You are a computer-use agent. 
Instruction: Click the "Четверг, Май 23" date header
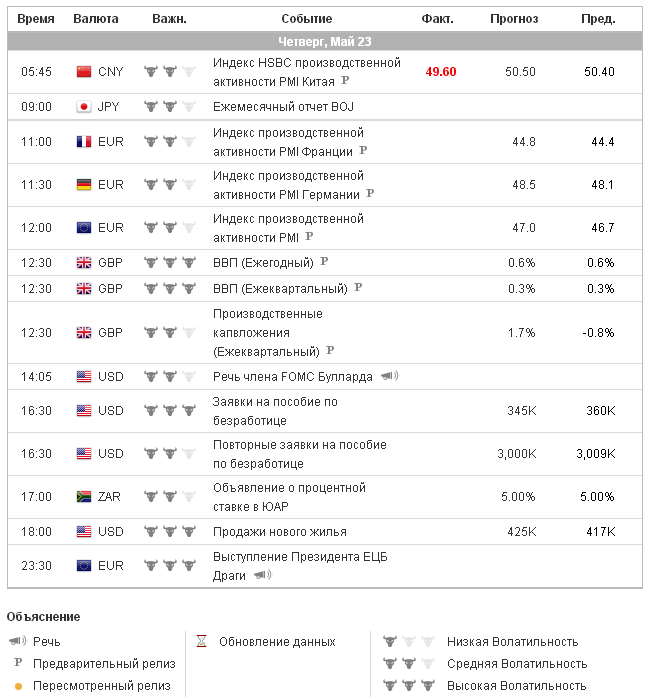pos(324,41)
